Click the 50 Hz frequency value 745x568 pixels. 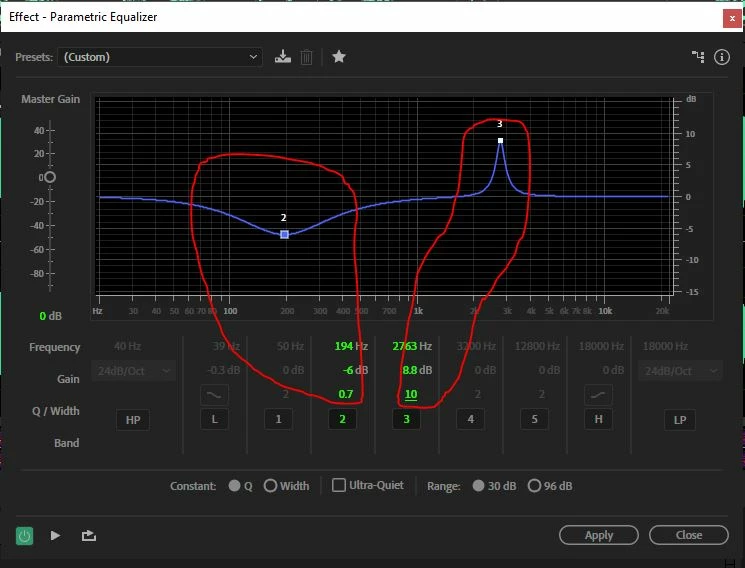pyautogui.click(x=290, y=346)
